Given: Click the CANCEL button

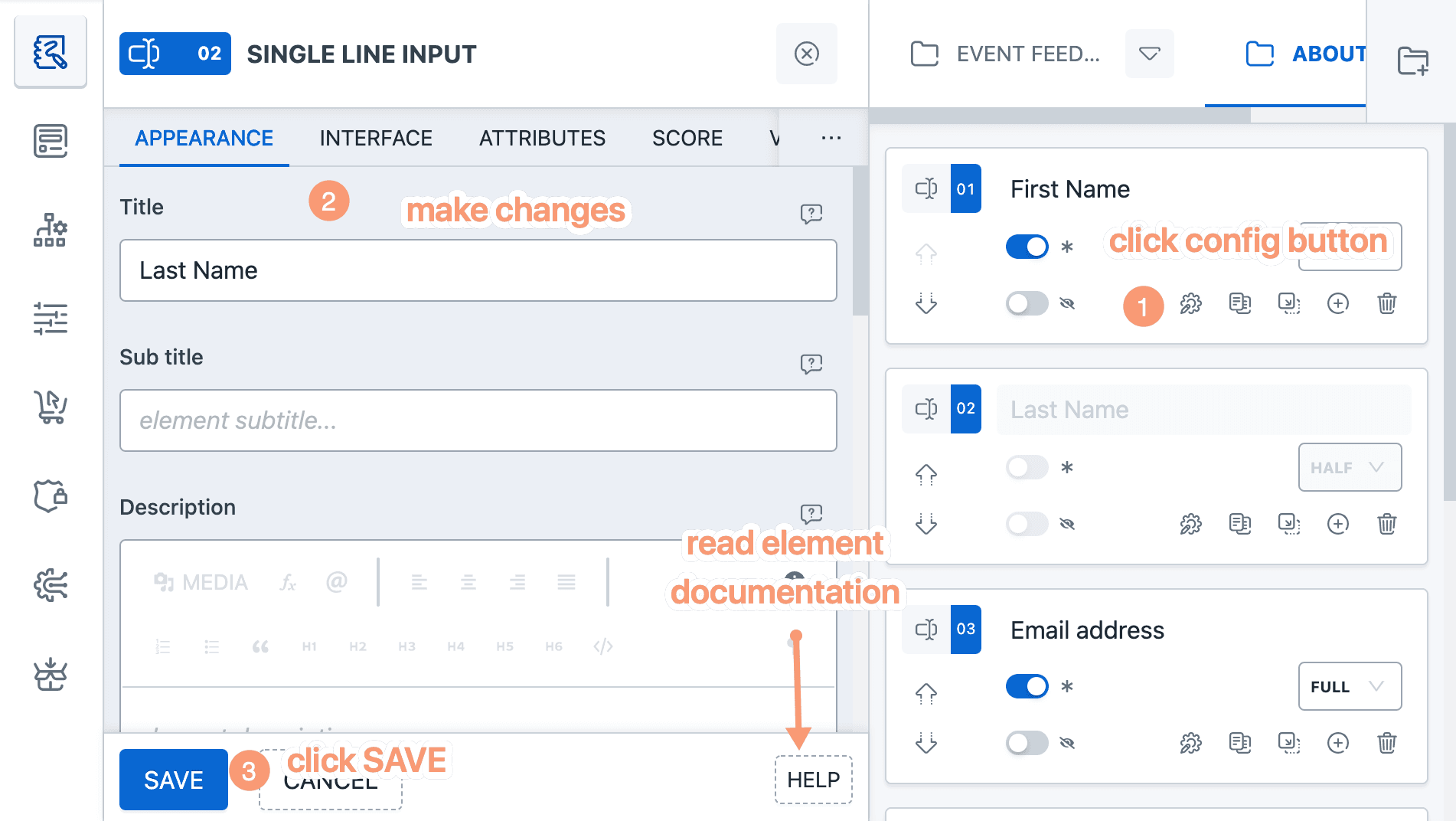Looking at the screenshot, I should [331, 780].
